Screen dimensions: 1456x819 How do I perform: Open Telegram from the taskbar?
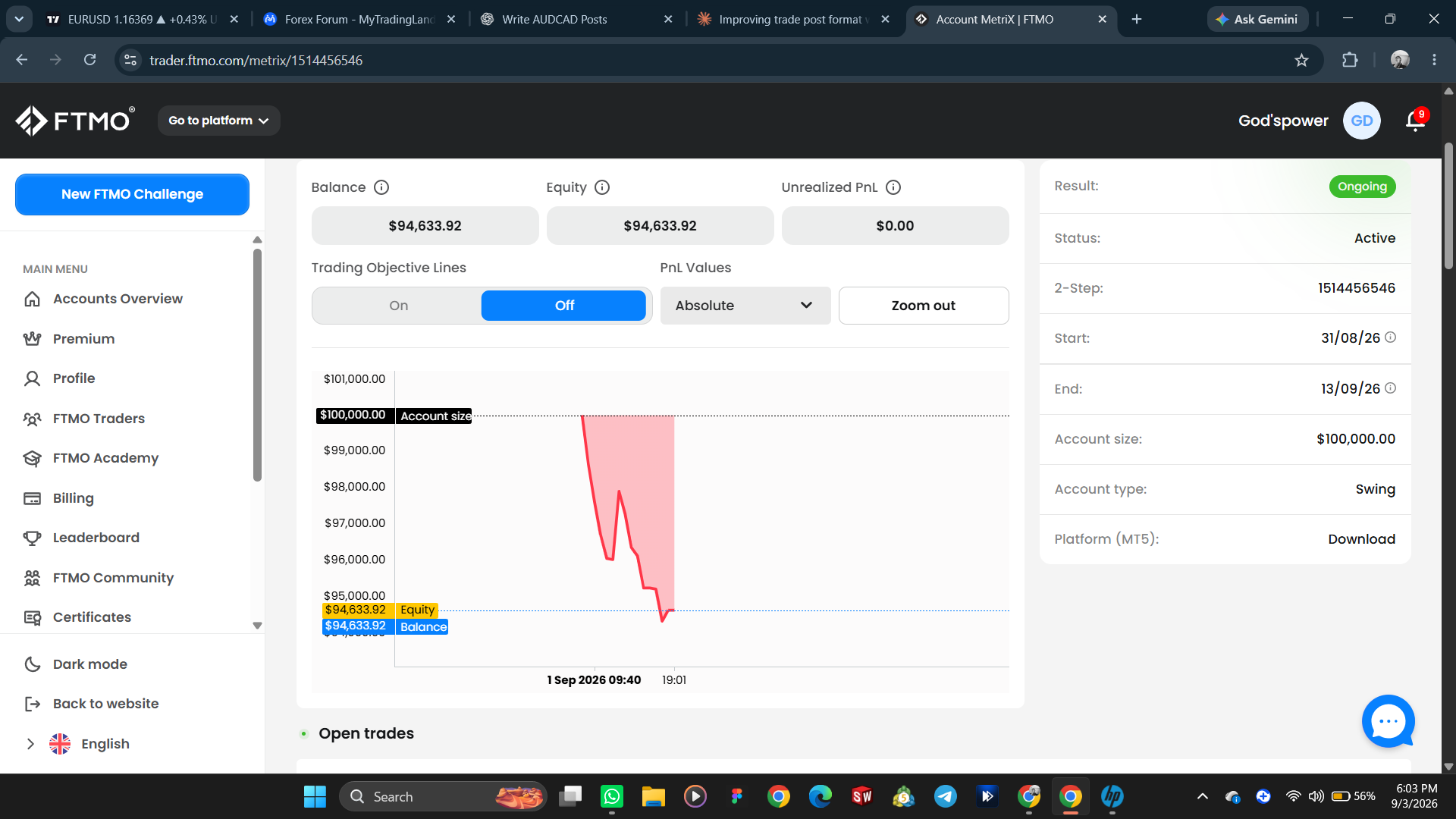click(x=945, y=796)
